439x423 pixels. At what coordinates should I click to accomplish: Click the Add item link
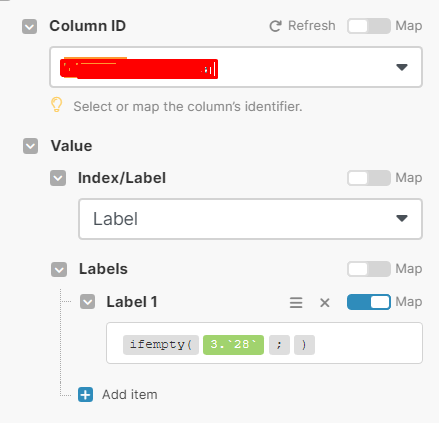tap(130, 395)
